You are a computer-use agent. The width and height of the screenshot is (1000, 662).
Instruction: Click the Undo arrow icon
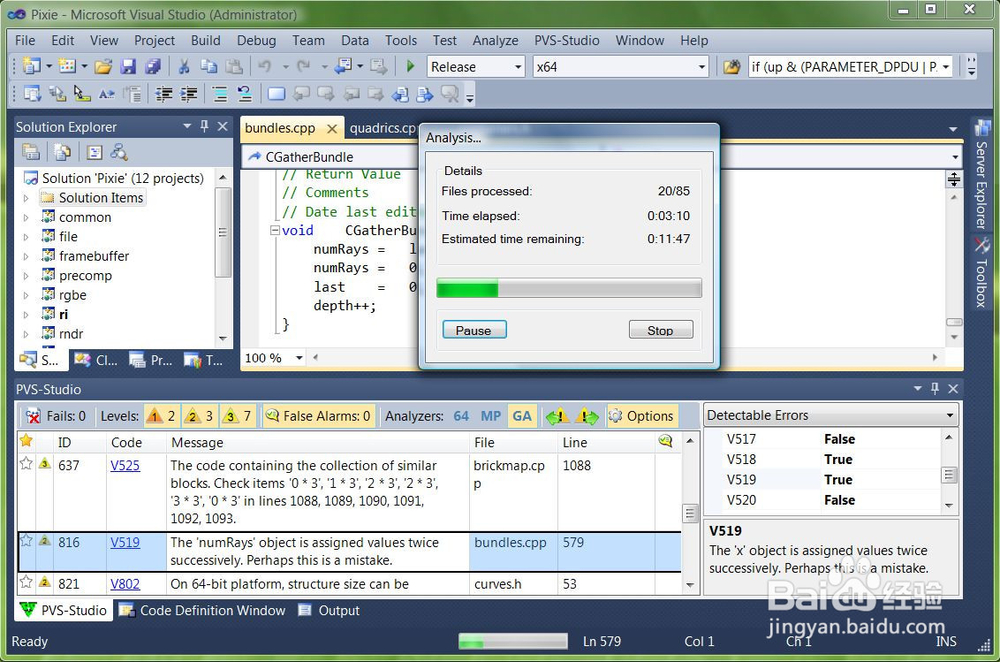(x=265, y=66)
